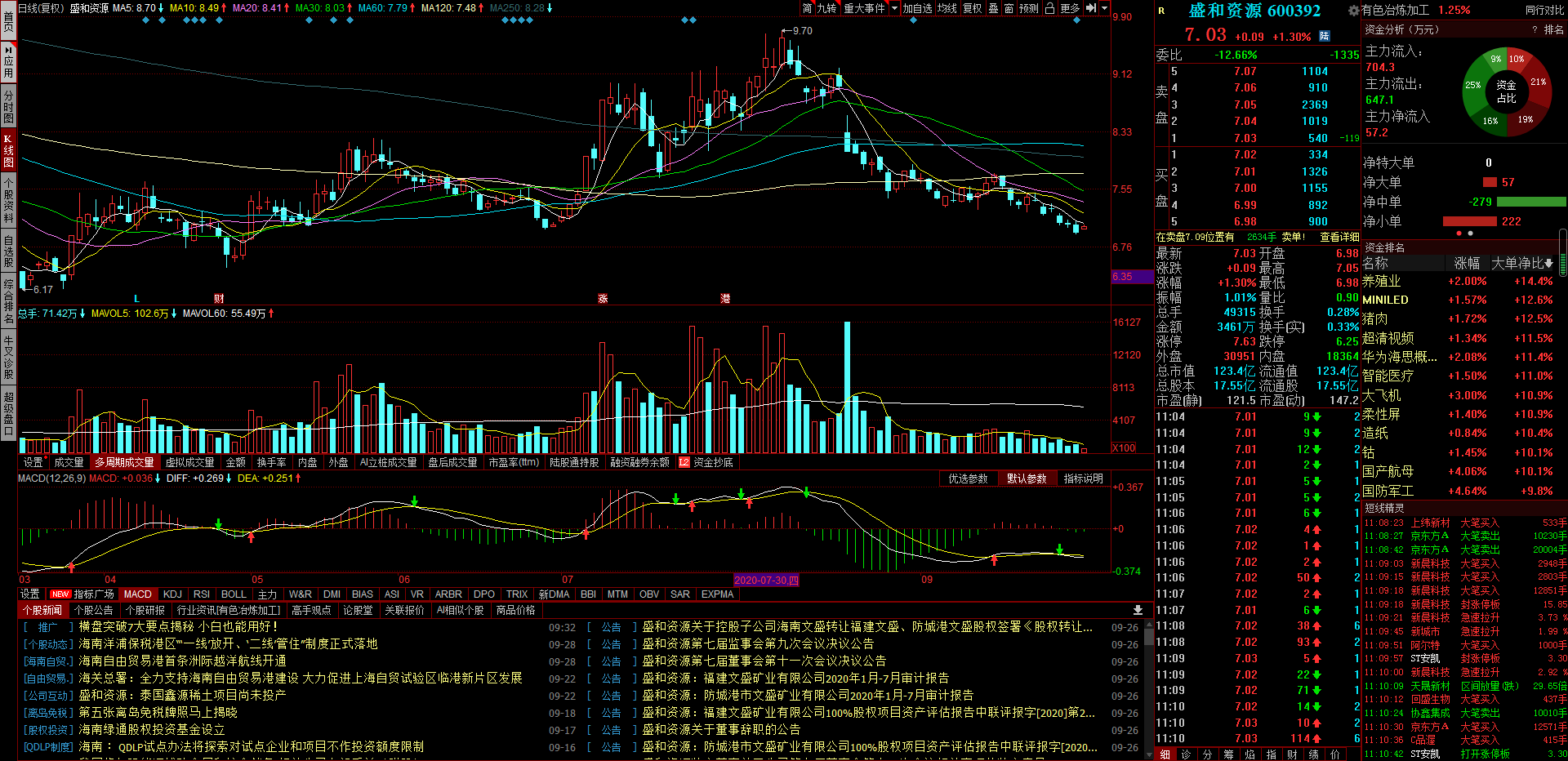Click the 窗 window icon in chart toolbar

pyautogui.click(x=1009, y=8)
